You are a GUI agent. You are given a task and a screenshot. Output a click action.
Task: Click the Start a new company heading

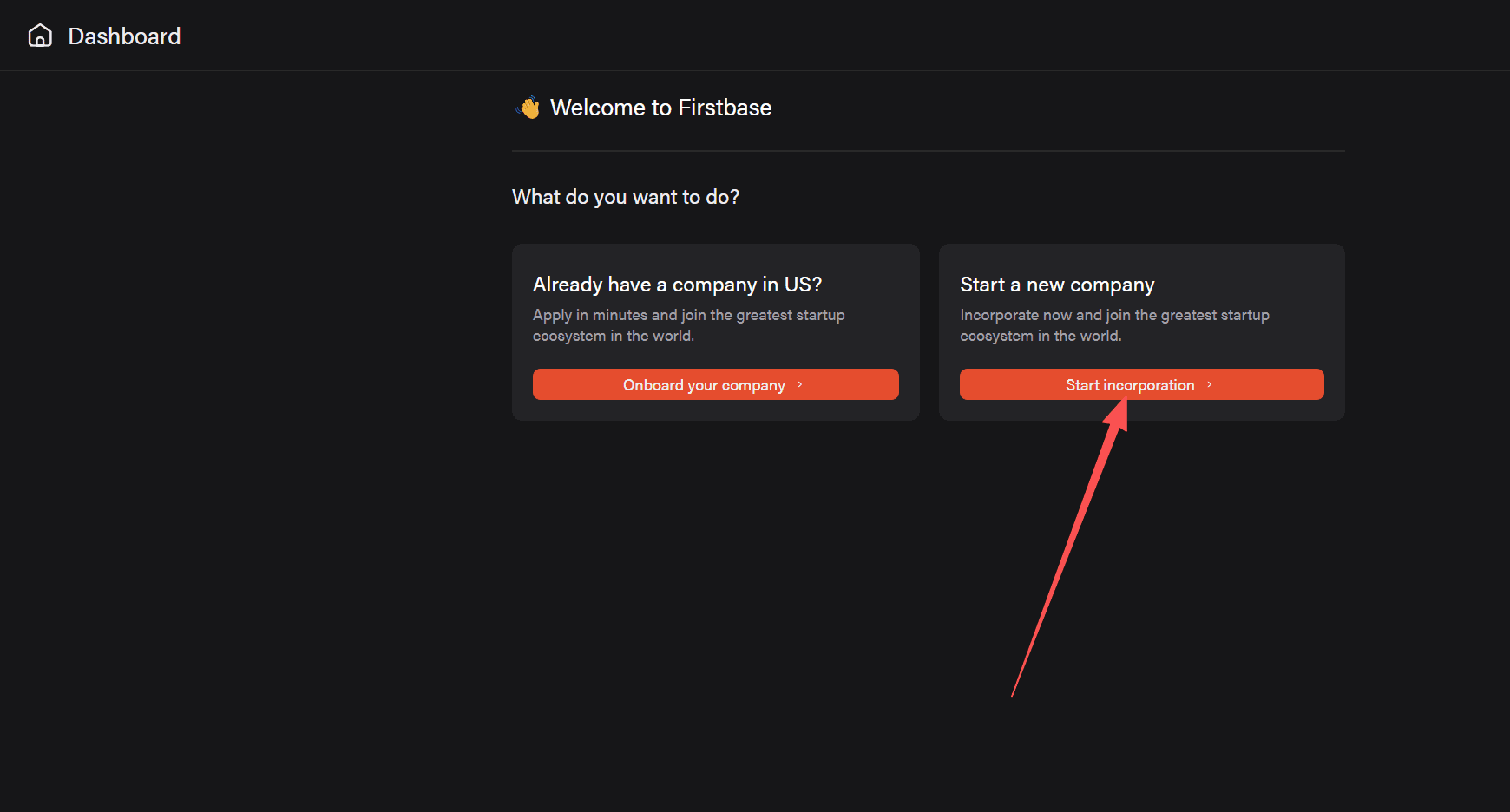(x=1057, y=285)
